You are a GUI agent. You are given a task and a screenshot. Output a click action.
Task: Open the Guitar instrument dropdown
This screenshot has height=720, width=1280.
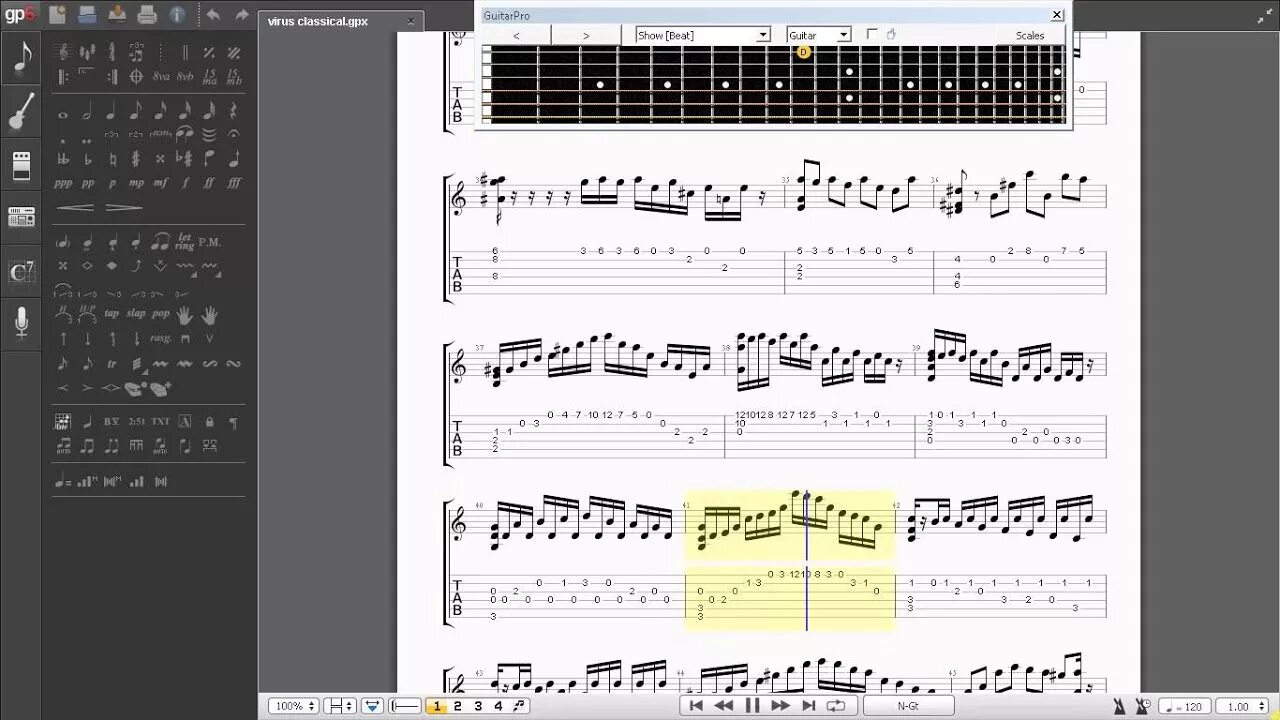(x=818, y=35)
